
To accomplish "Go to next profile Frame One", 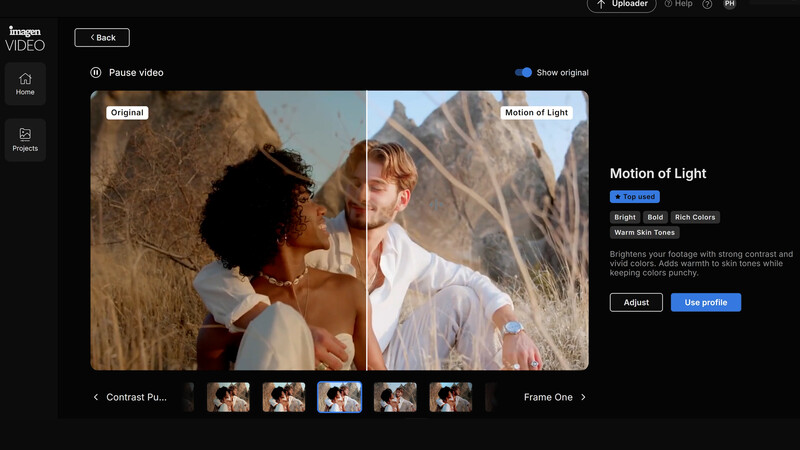I will [x=555, y=397].
